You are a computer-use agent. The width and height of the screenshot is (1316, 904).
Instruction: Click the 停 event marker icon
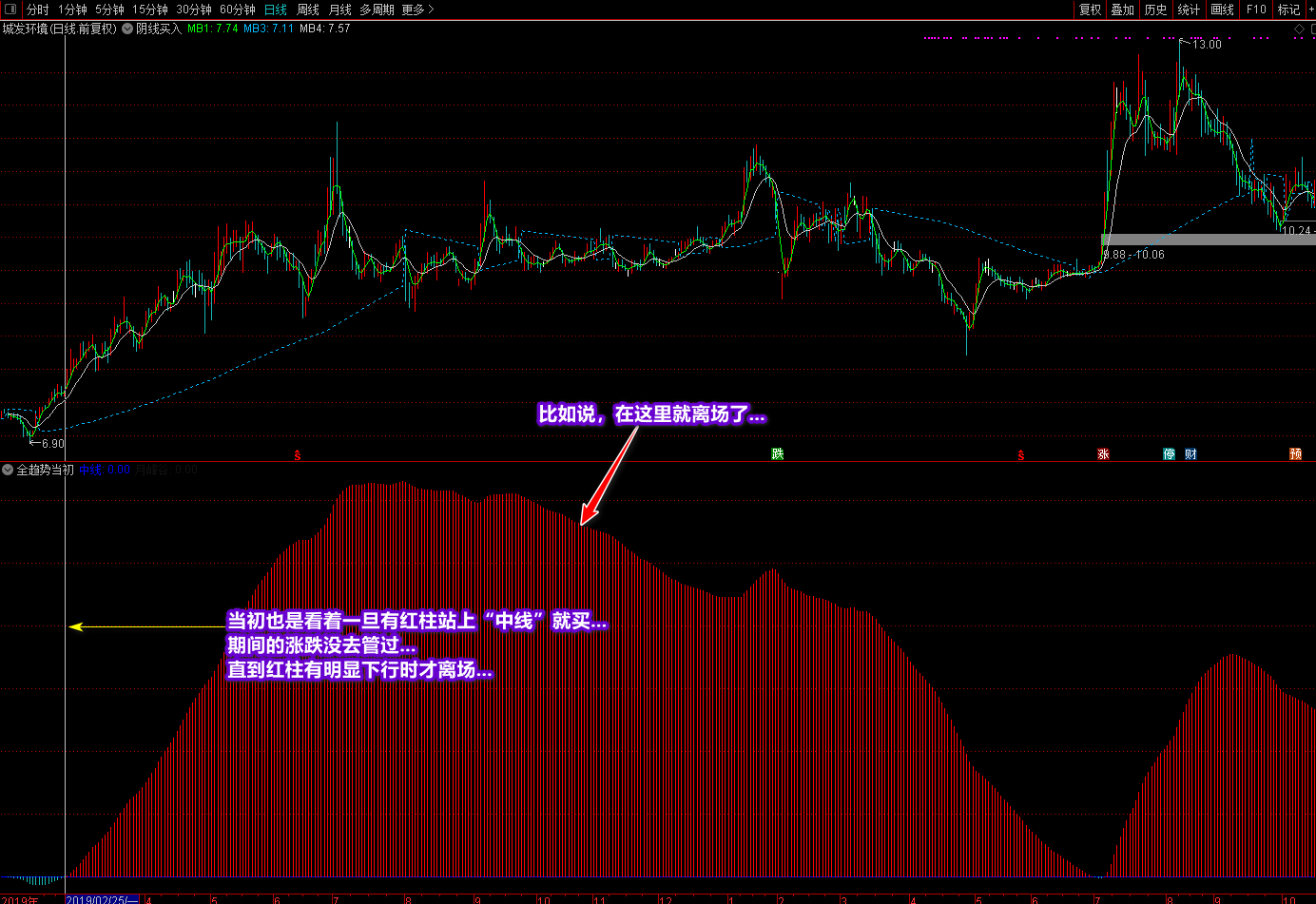point(1169,454)
